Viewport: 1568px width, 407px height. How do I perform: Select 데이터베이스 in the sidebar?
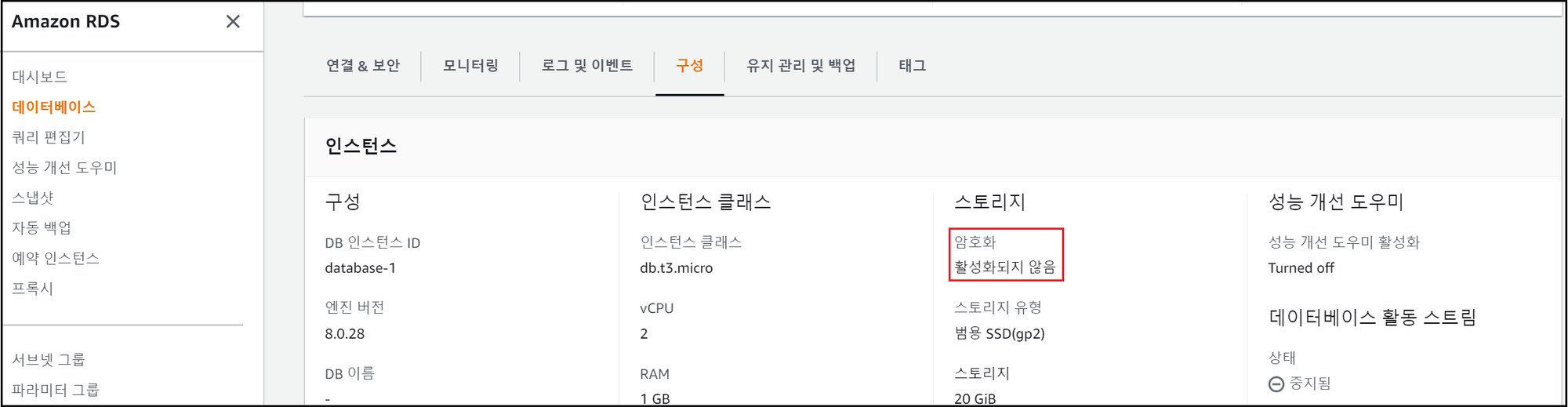[54, 107]
